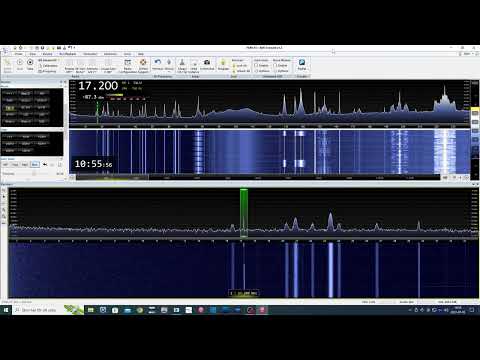The width and height of the screenshot is (480, 360).
Task: Click the camera Screenshot icon
Action: point(207,62)
